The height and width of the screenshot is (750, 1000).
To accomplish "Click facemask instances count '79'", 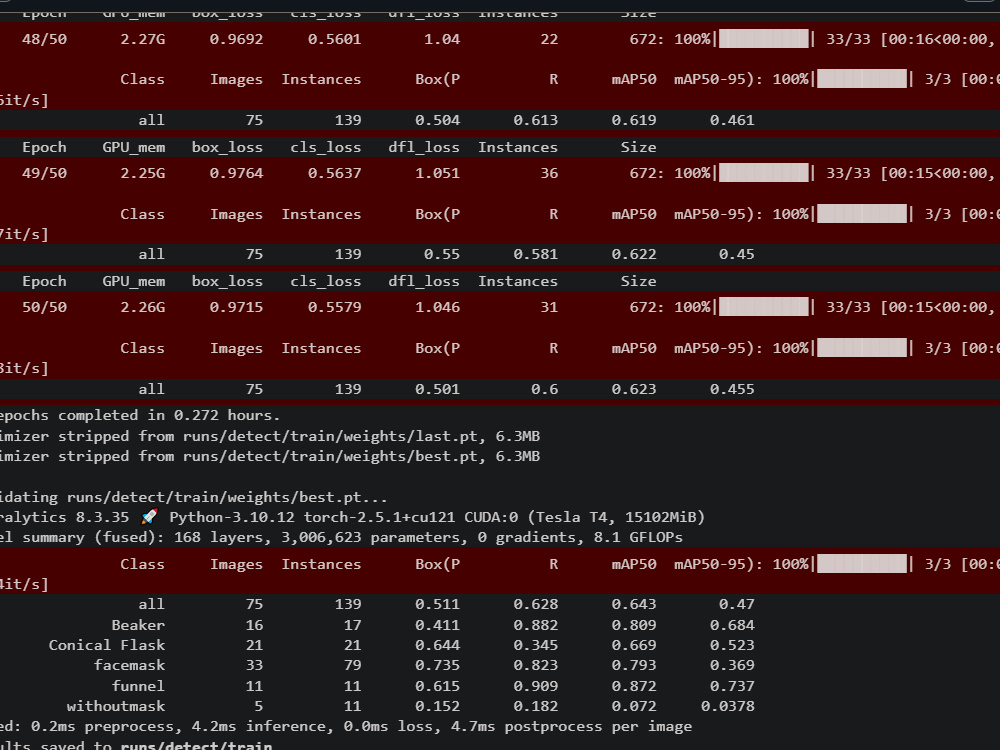I will click(353, 665).
